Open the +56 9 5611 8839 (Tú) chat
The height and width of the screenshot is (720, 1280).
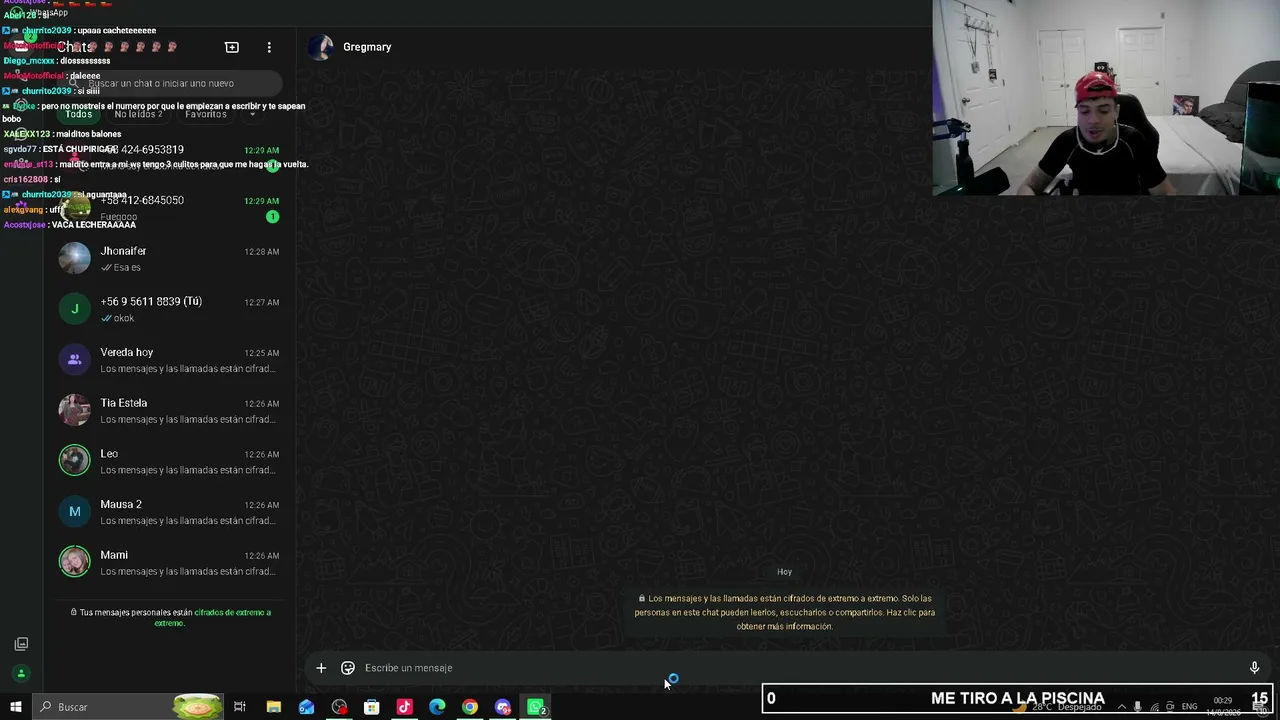(x=169, y=309)
